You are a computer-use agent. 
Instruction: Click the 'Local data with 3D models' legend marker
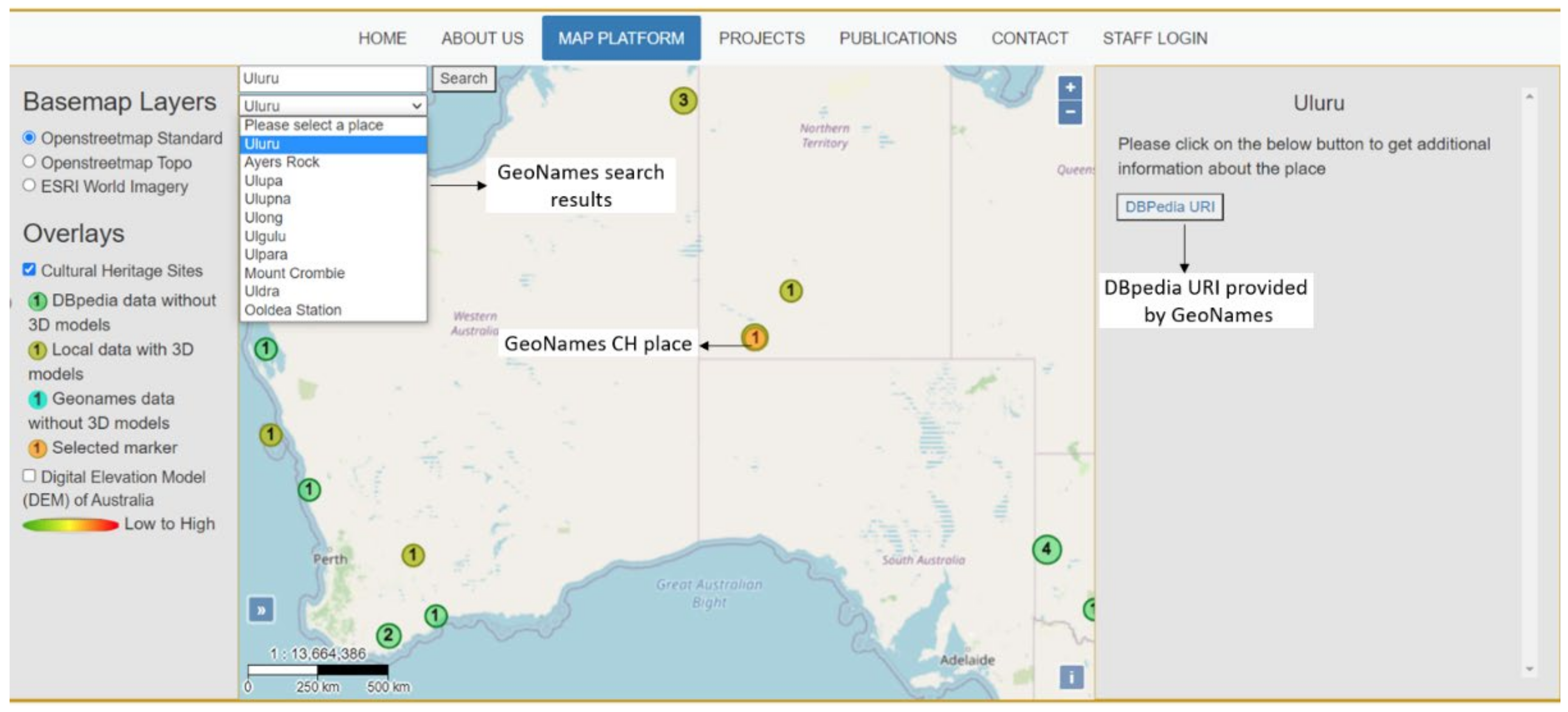click(37, 350)
